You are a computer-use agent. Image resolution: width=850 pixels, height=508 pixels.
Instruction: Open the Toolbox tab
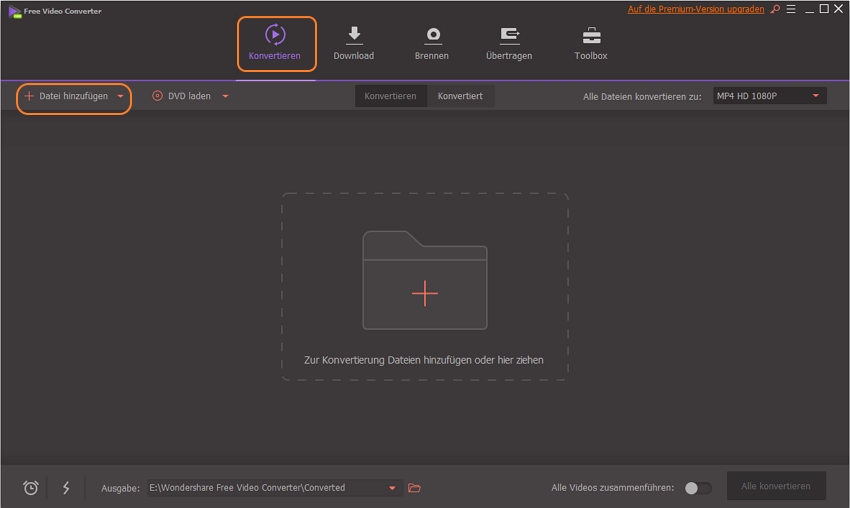[x=591, y=44]
